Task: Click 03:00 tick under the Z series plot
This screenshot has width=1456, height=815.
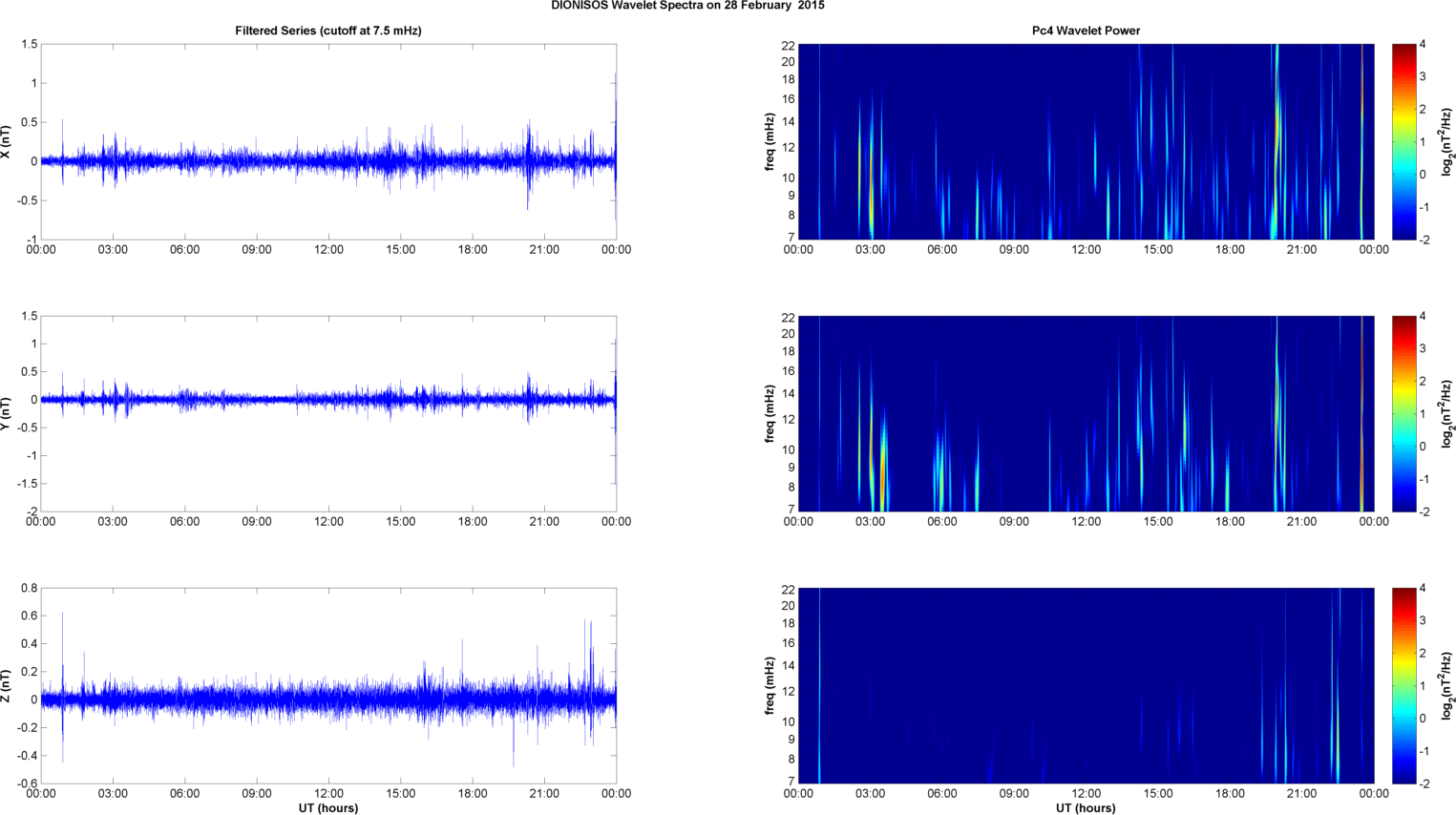Action: pos(113,794)
